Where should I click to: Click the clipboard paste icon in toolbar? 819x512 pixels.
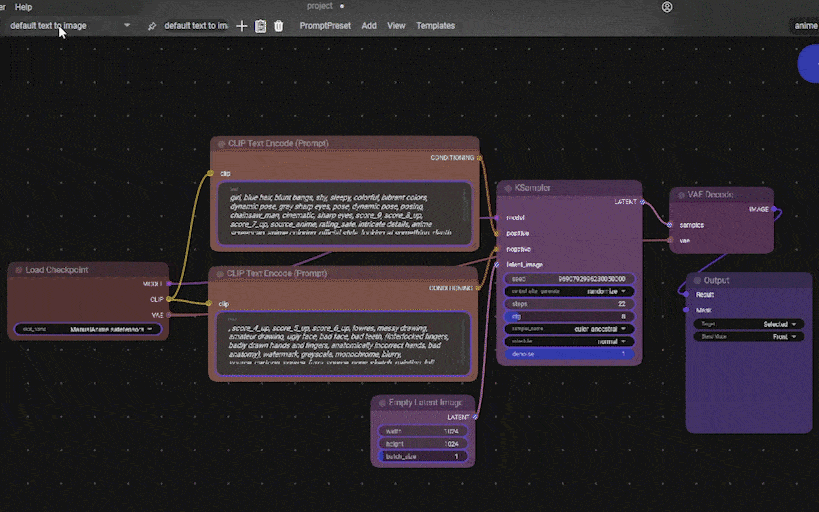tap(260, 26)
